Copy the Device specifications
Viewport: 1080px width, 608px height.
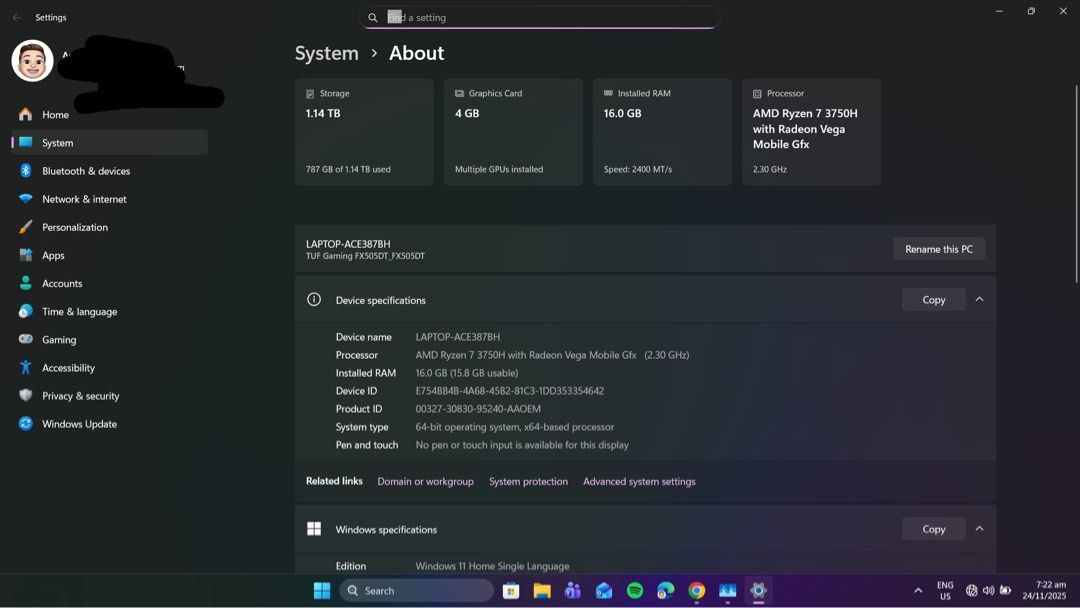[x=933, y=300]
